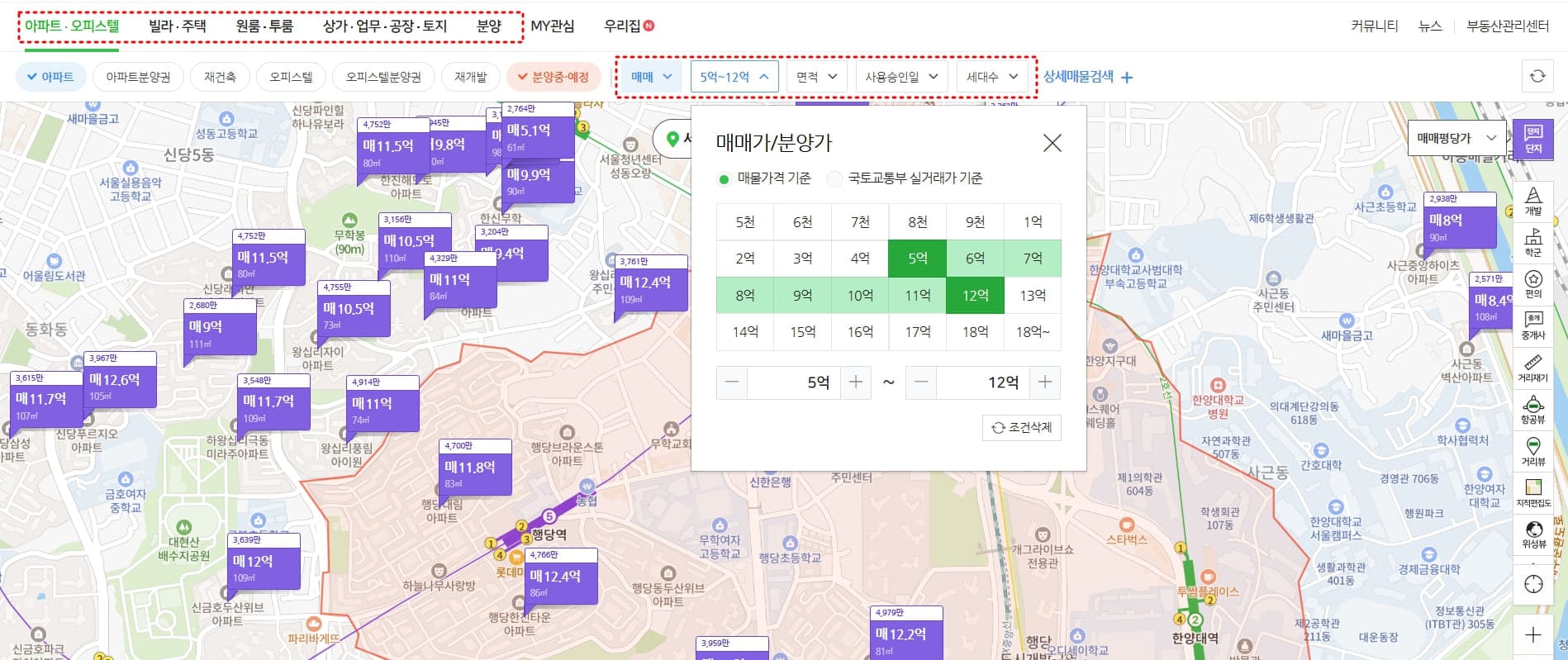Open the 매12.6억 105㎡ listing marker
The image size is (1568, 660).
pyautogui.click(x=121, y=380)
